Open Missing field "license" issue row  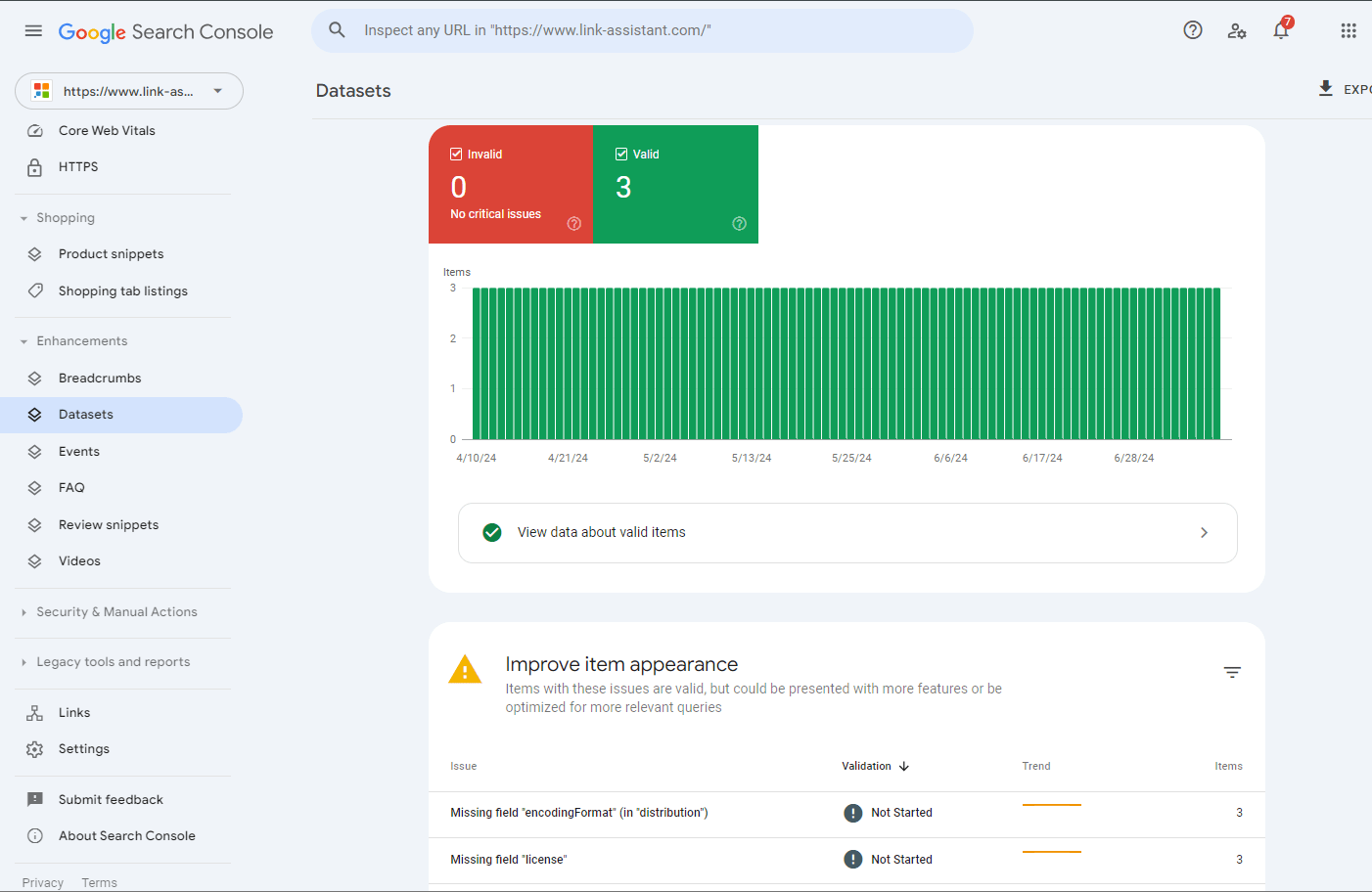coord(847,860)
